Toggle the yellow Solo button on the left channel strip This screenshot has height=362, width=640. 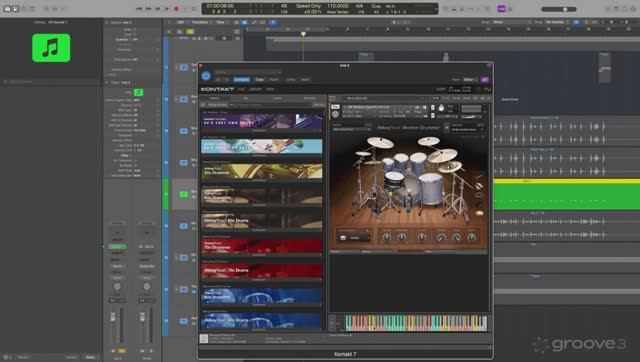pyautogui.click(x=122, y=351)
